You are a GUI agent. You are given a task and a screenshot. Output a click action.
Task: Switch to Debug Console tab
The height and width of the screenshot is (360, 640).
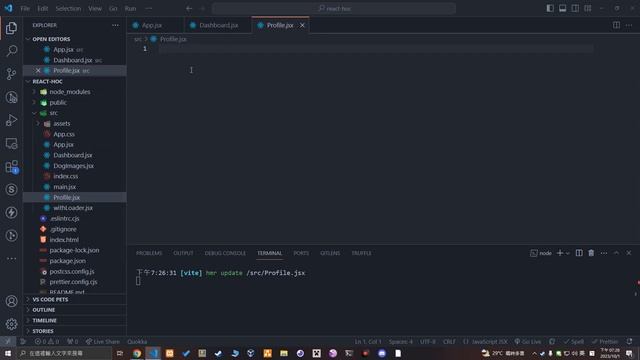[x=225, y=253]
